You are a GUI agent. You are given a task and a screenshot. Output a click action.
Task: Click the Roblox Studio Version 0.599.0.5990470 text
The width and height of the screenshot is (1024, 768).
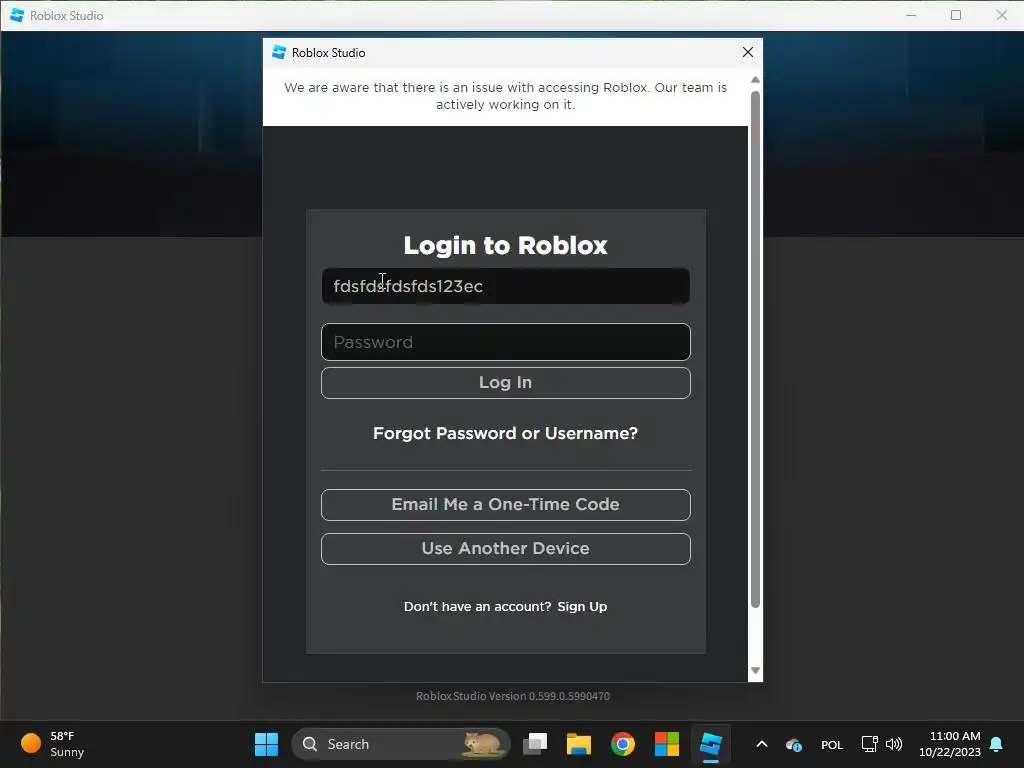pyautogui.click(x=513, y=696)
